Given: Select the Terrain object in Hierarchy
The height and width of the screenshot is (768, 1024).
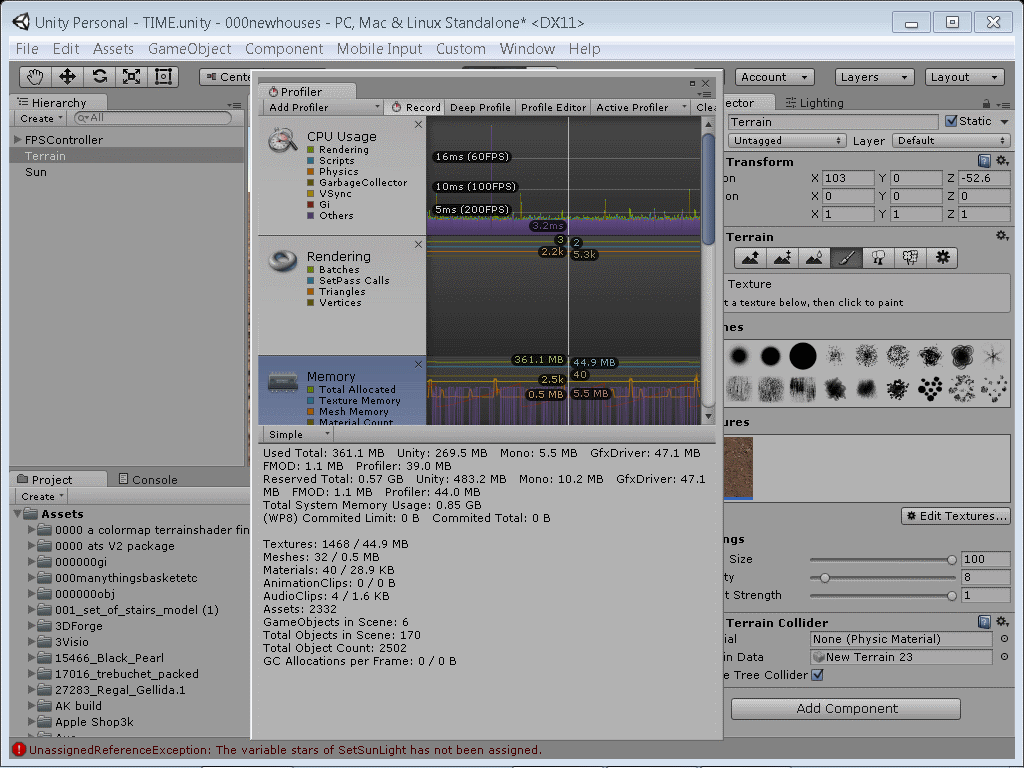Looking at the screenshot, I should click(44, 156).
